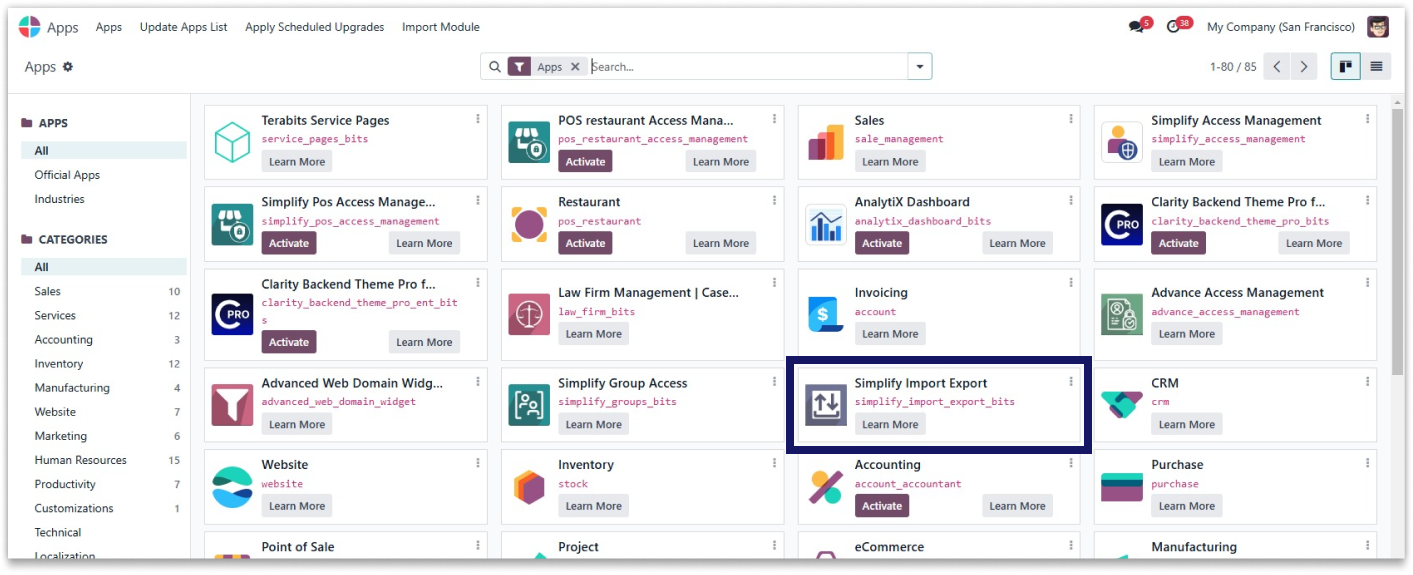The image size is (1413, 575).
Task: Open the Apps menu item
Action: (x=109, y=27)
